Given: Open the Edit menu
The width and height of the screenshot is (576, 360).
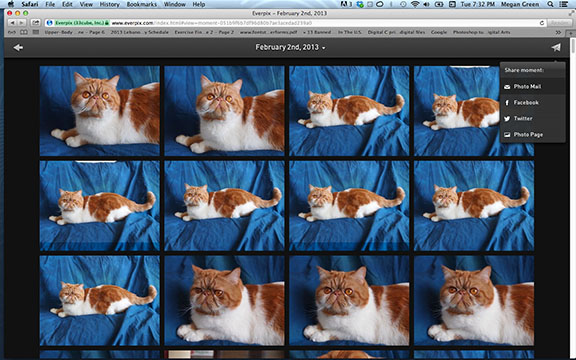Looking at the screenshot, I should pyautogui.click(x=67, y=4).
